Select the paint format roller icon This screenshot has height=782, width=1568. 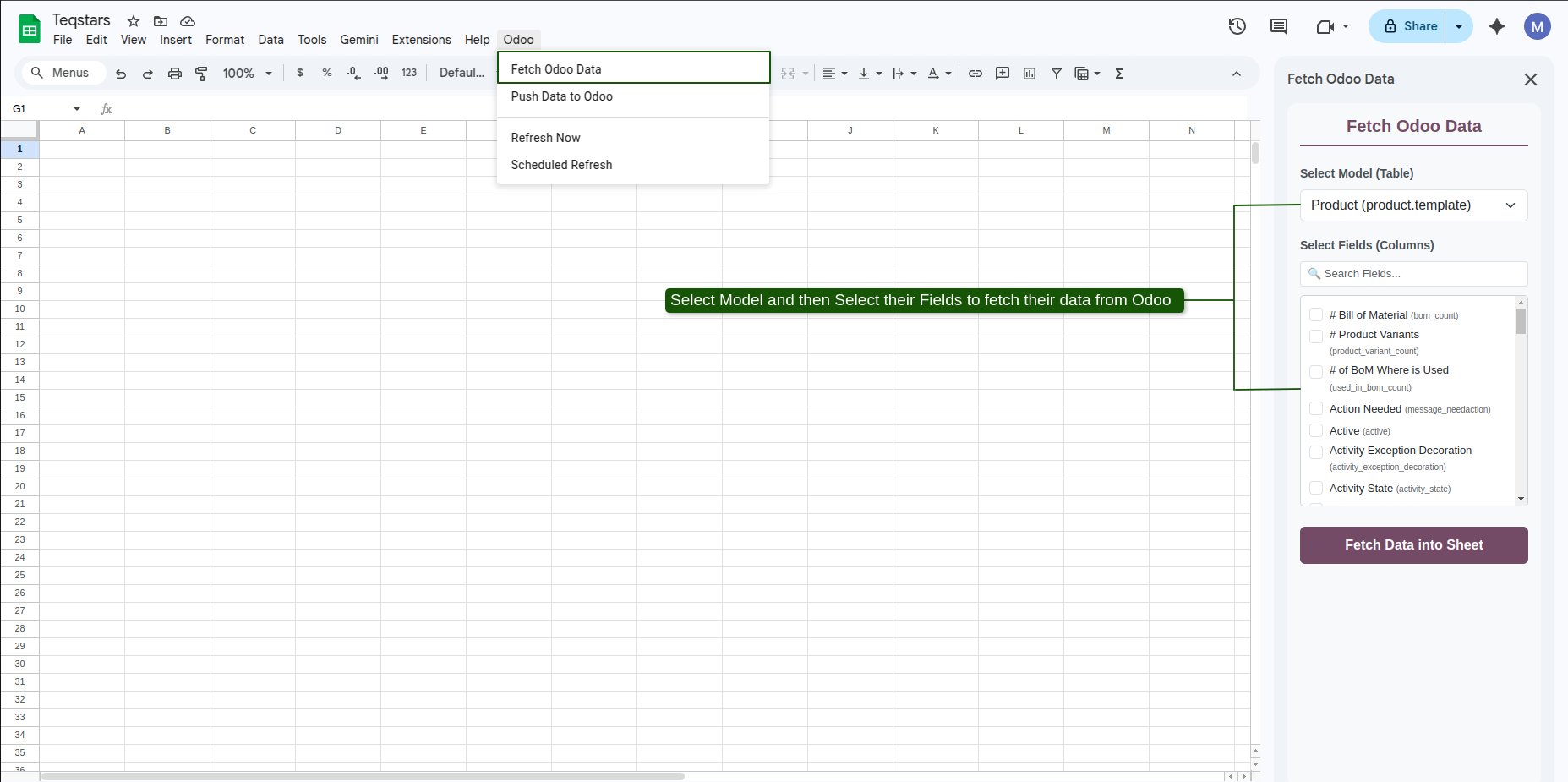[x=201, y=74]
